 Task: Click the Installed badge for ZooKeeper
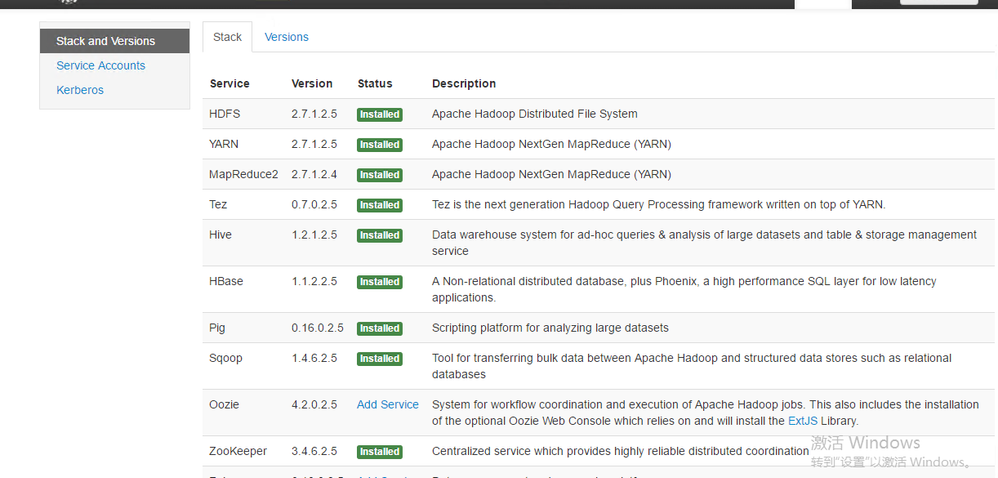click(380, 452)
